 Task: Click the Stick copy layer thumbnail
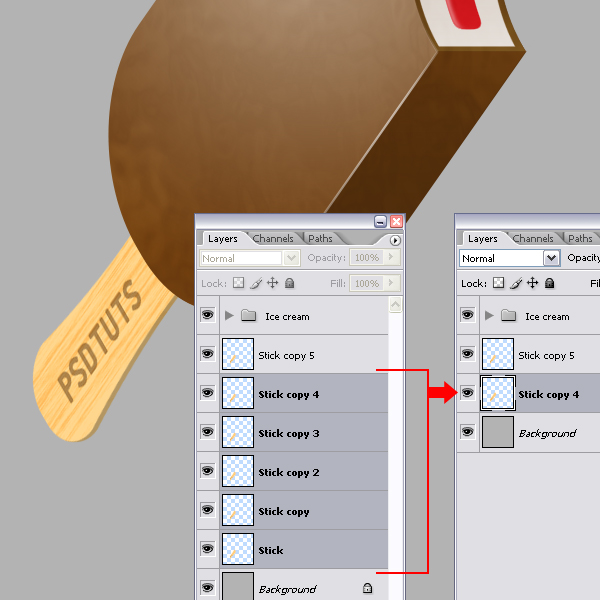[x=238, y=510]
